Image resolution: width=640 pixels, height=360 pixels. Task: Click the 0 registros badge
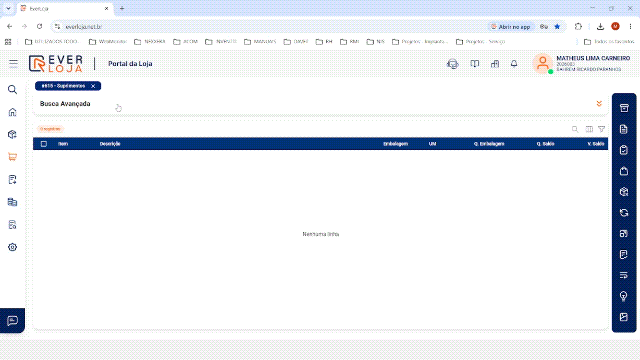click(50, 129)
